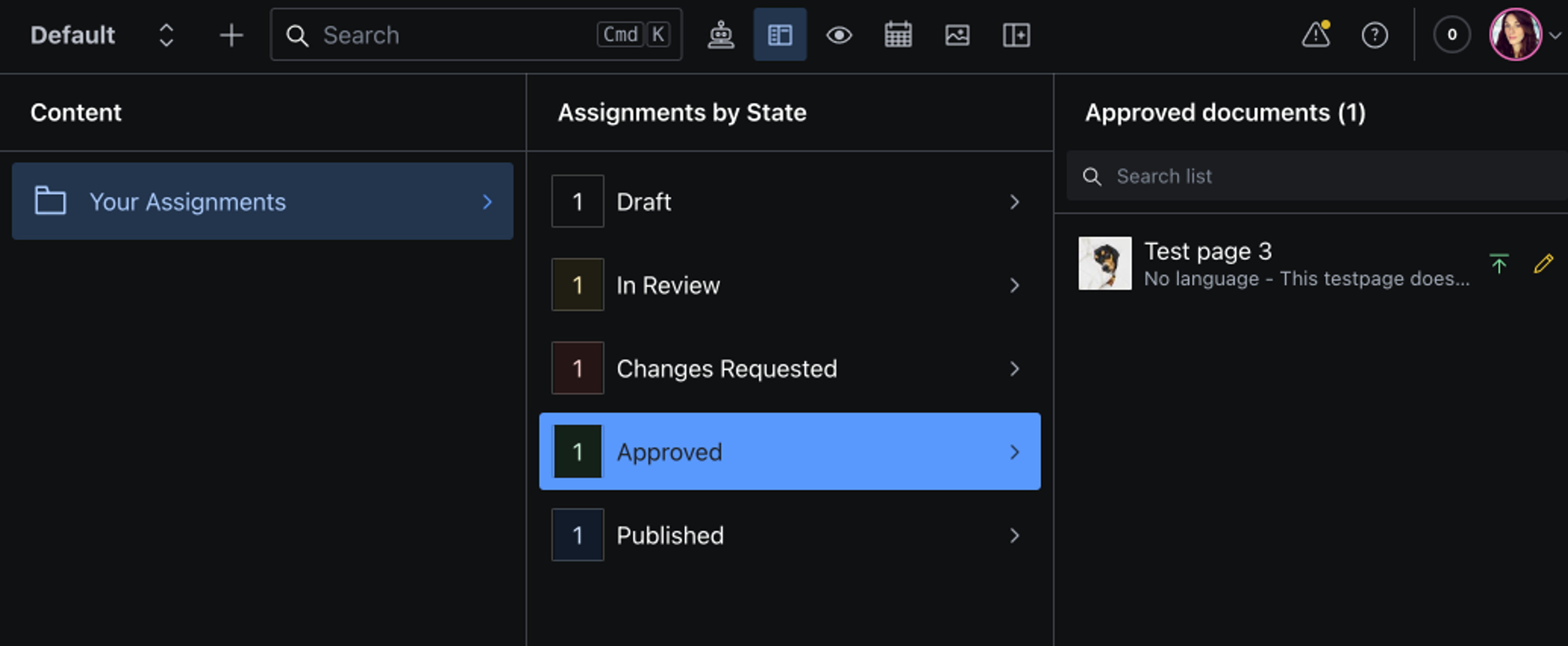The image size is (1568, 646).
Task: Click the Test page 3 dog thumbnail
Action: (x=1105, y=264)
